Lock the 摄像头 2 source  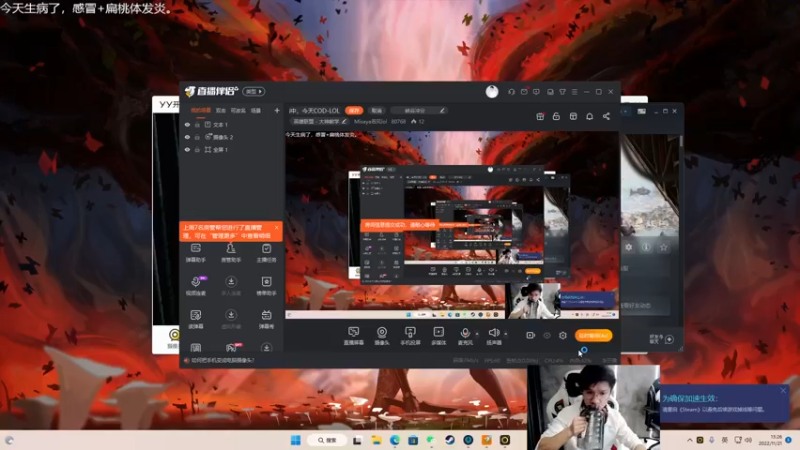(197, 137)
